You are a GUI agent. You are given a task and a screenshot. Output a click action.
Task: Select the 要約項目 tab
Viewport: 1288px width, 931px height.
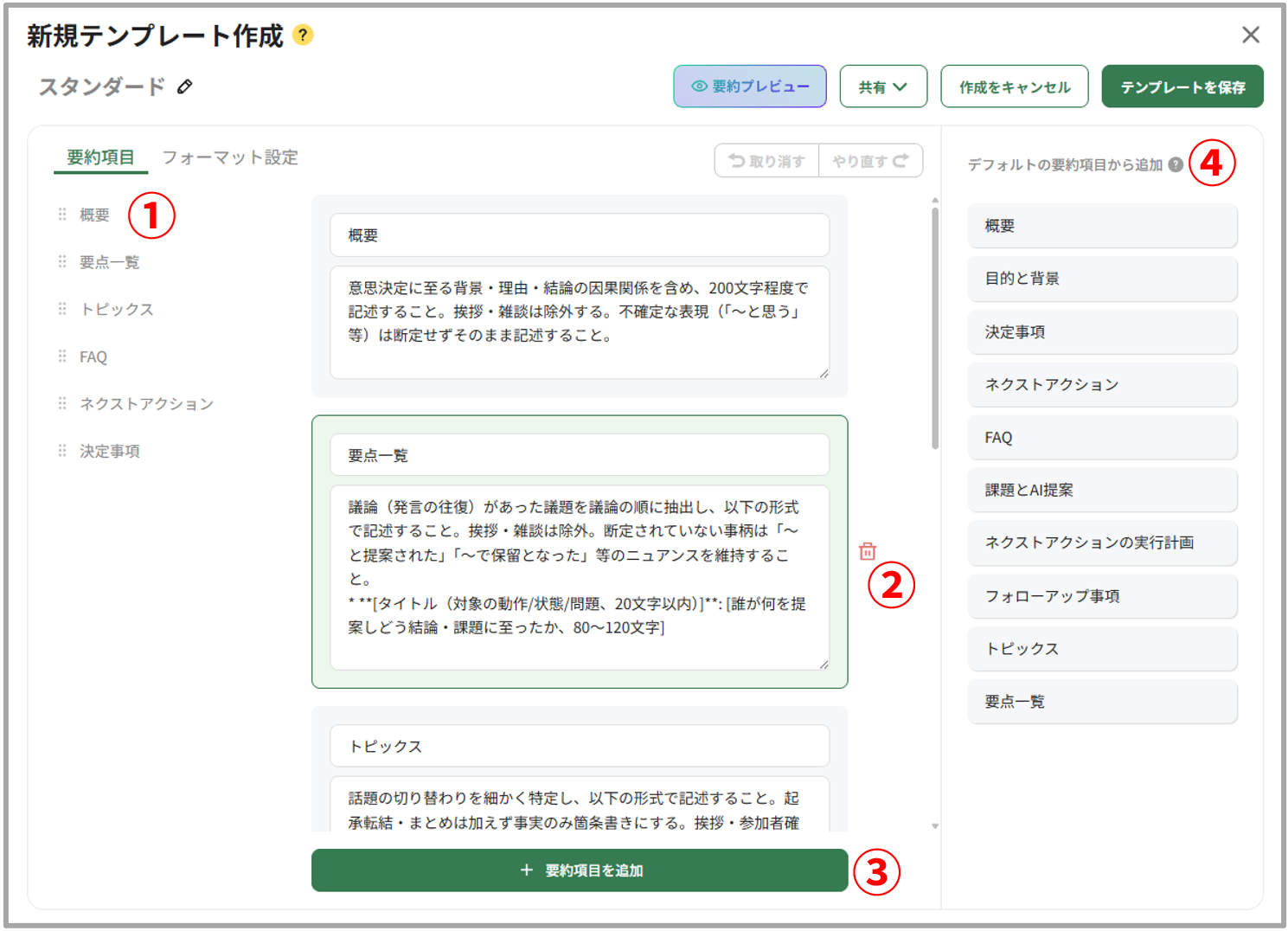tap(101, 157)
